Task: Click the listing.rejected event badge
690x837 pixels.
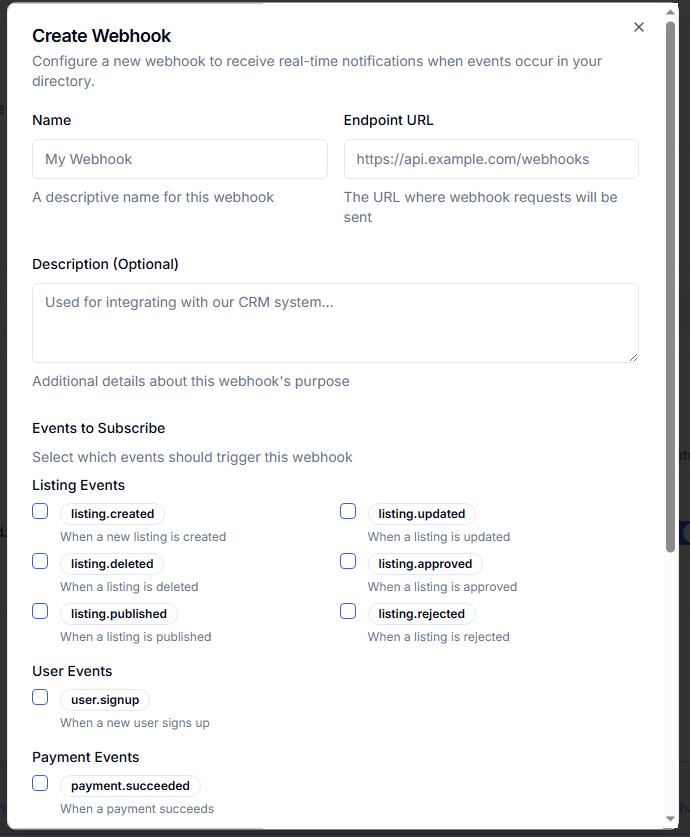Action: click(421, 613)
